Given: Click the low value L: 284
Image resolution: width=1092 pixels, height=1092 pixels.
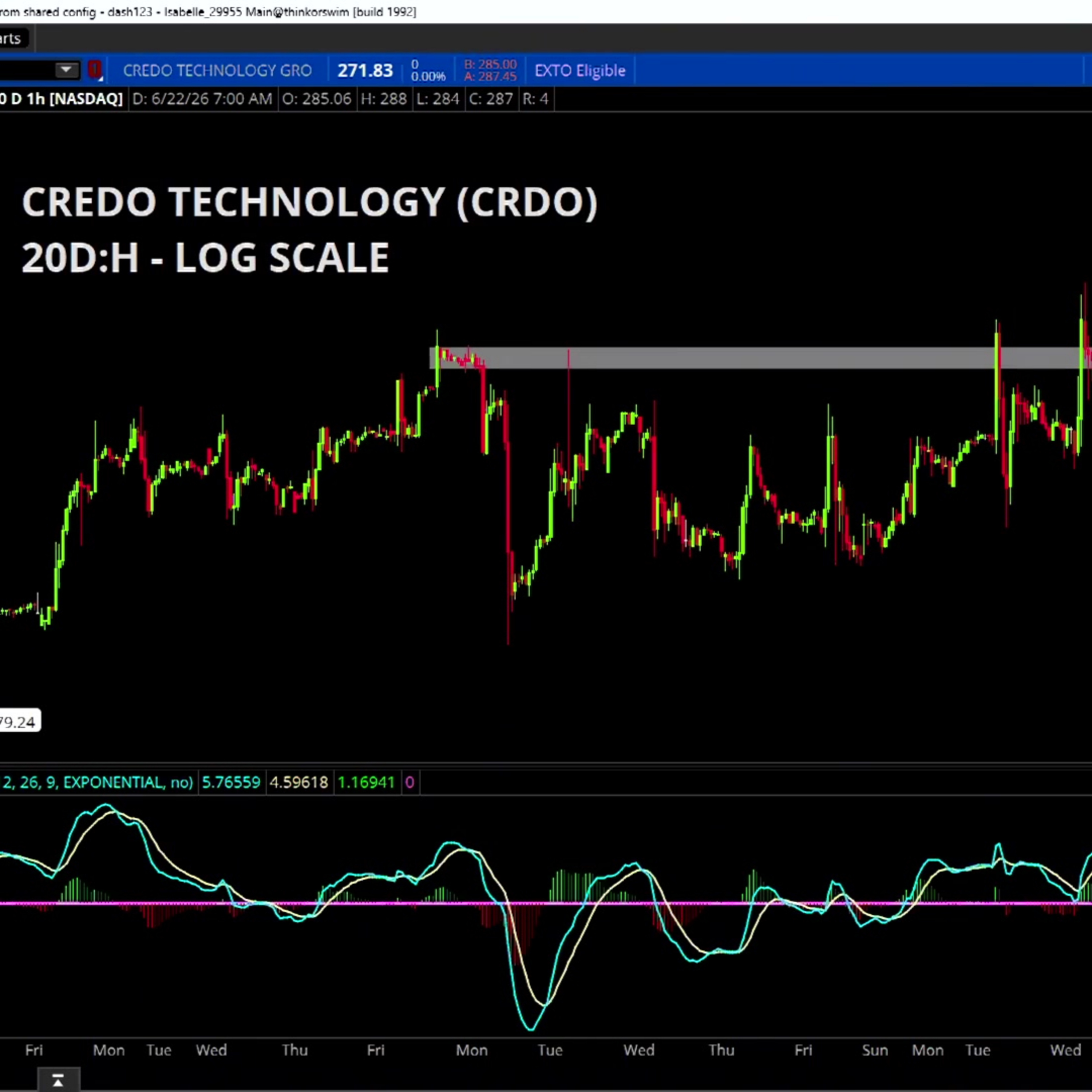Looking at the screenshot, I should click(438, 99).
